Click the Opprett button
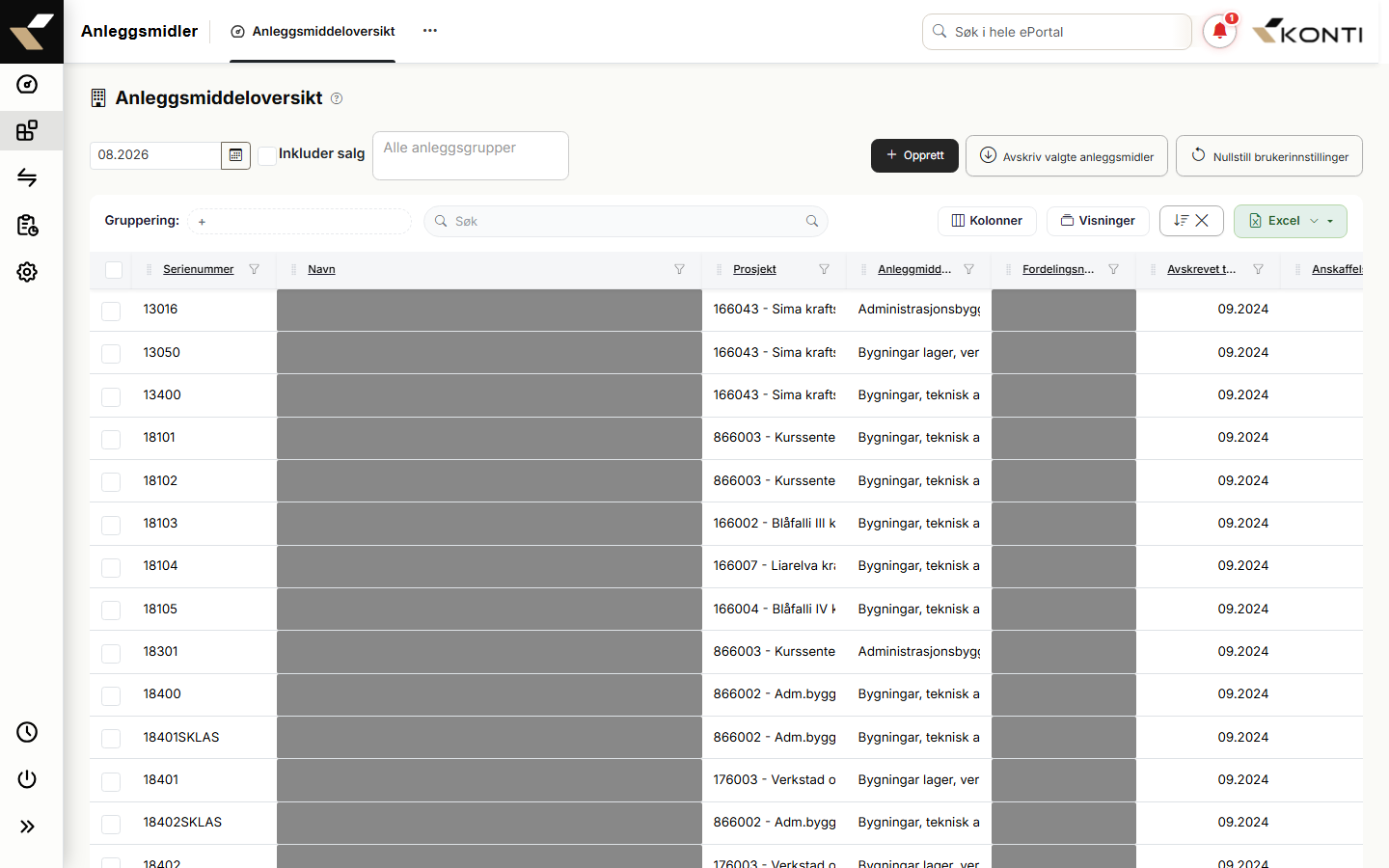1389x868 pixels. 914,155
